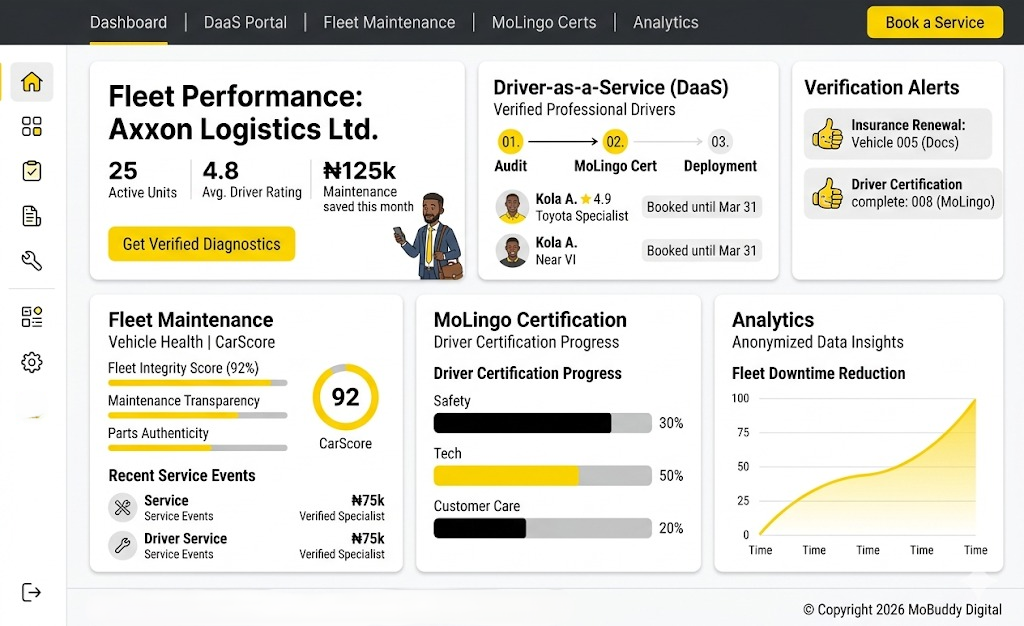The width and height of the screenshot is (1024, 626).
Task: Click the wrench maintenance sidebar icon
Action: [x=32, y=261]
